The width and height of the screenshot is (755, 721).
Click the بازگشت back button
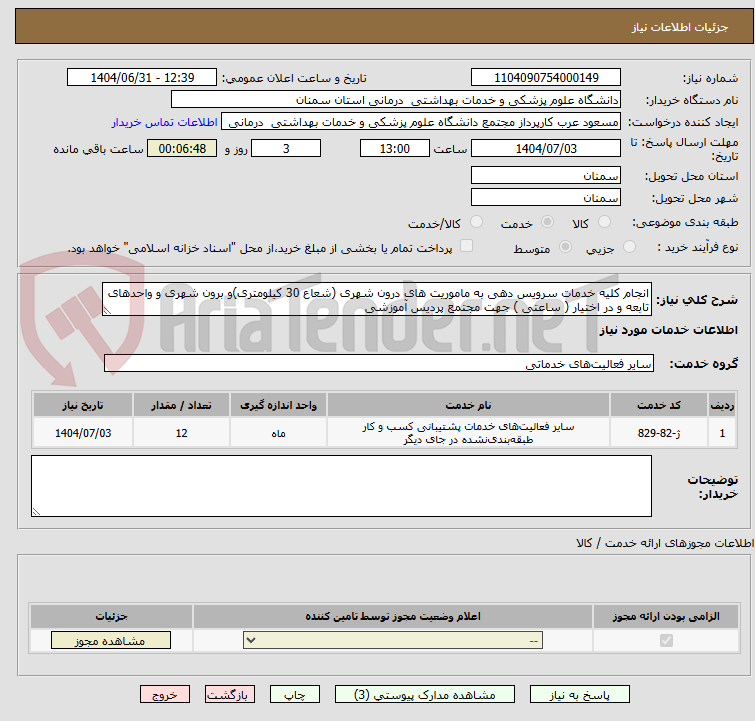(x=230, y=695)
